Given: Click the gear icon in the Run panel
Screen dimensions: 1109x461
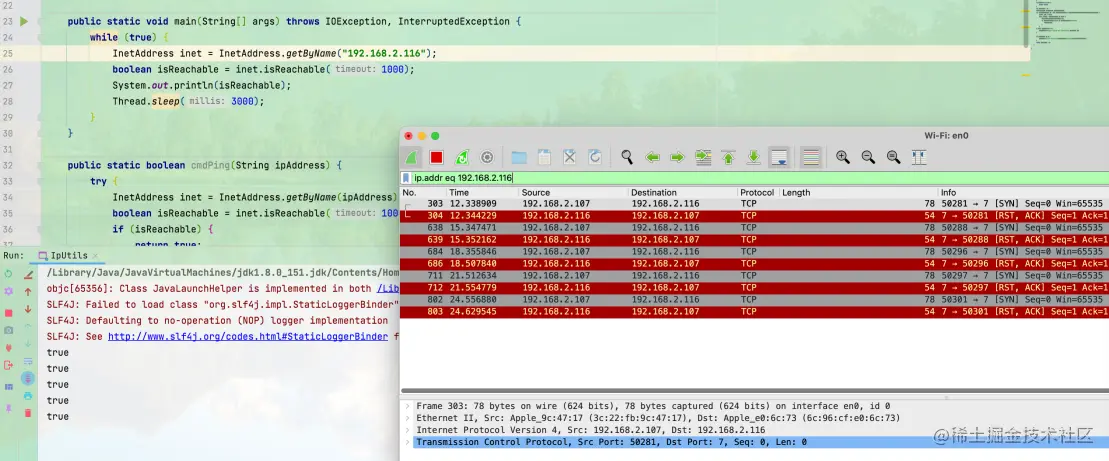Looking at the screenshot, I should (x=8, y=291).
